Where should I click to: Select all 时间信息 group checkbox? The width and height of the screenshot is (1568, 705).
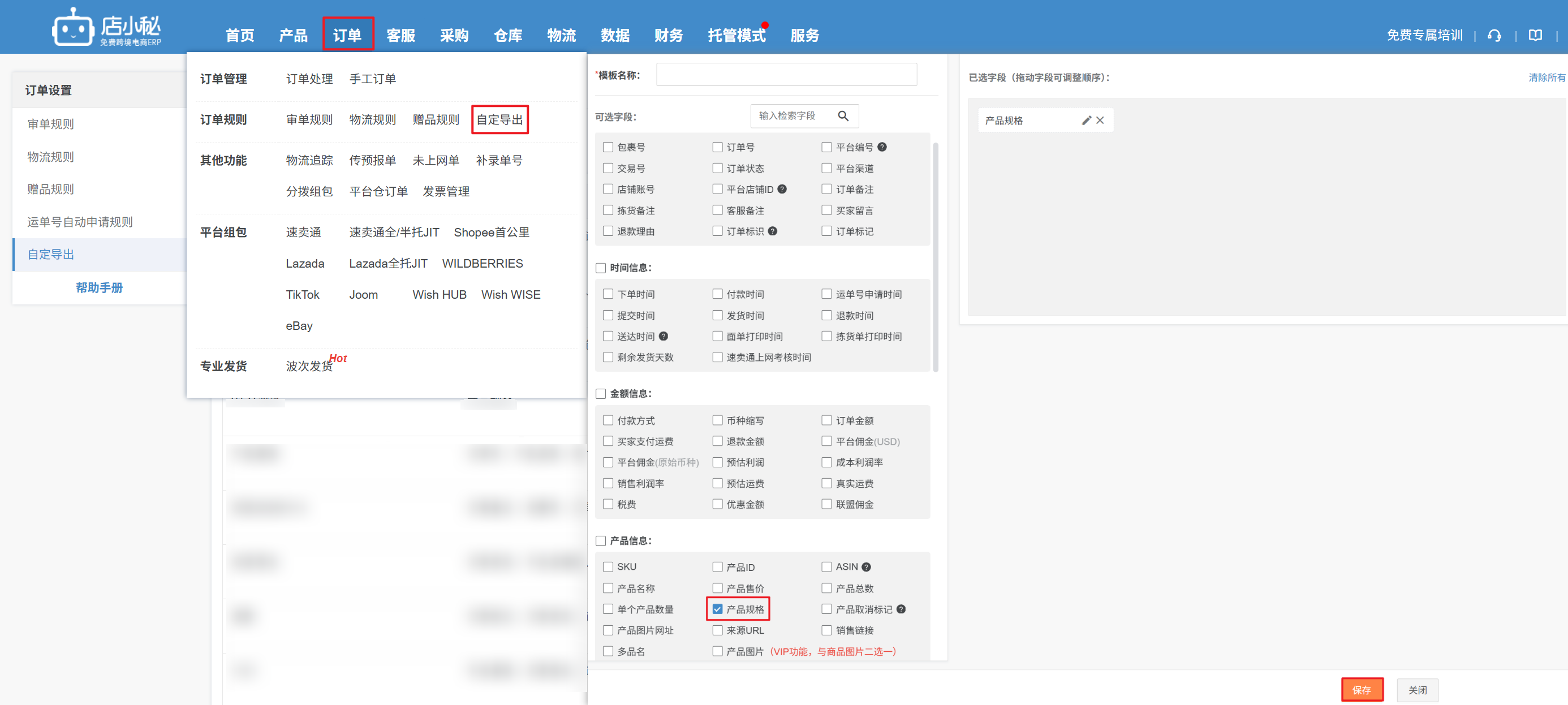[601, 268]
